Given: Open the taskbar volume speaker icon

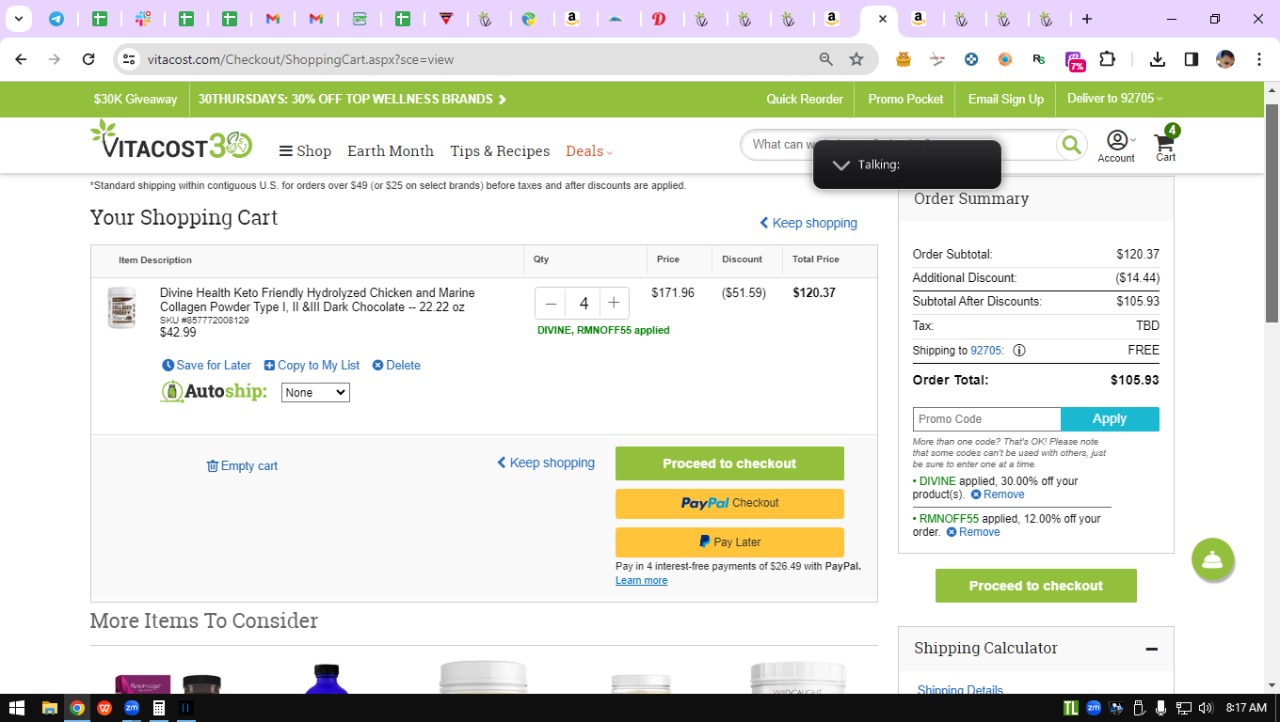Looking at the screenshot, I should (1205, 708).
